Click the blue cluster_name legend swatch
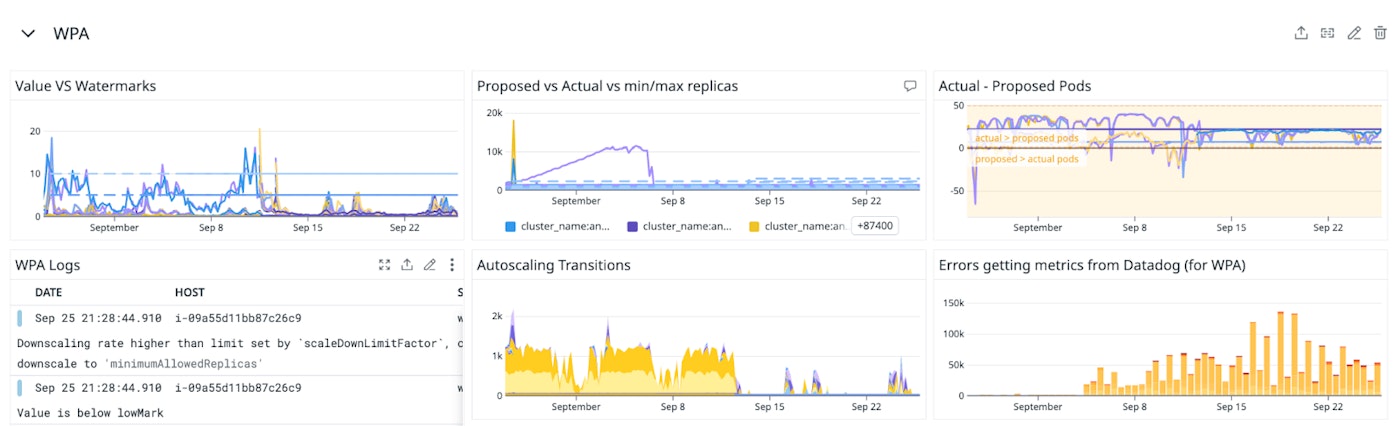 tap(511, 226)
